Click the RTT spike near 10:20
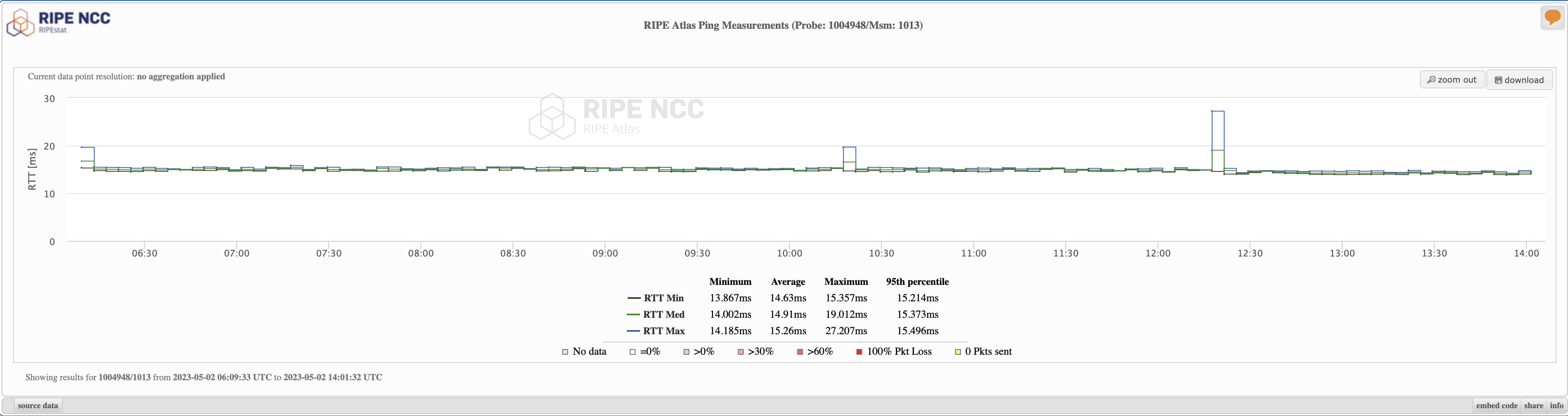This screenshot has width=1568, height=416. point(849,148)
